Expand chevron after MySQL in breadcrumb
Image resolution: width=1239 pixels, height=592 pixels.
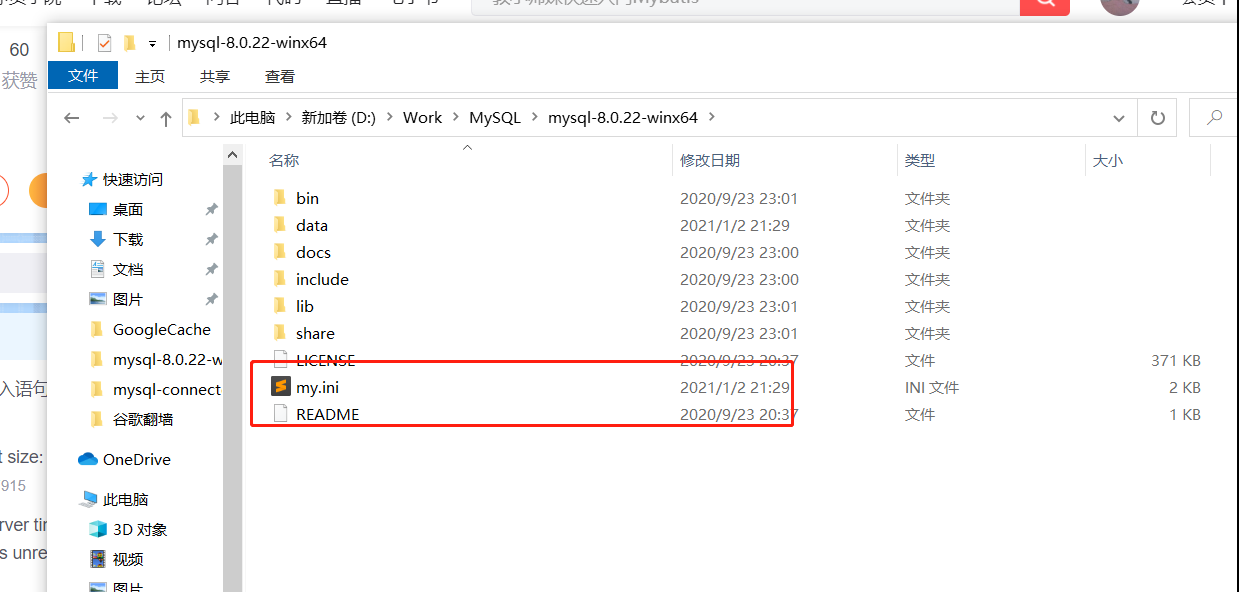click(x=535, y=118)
